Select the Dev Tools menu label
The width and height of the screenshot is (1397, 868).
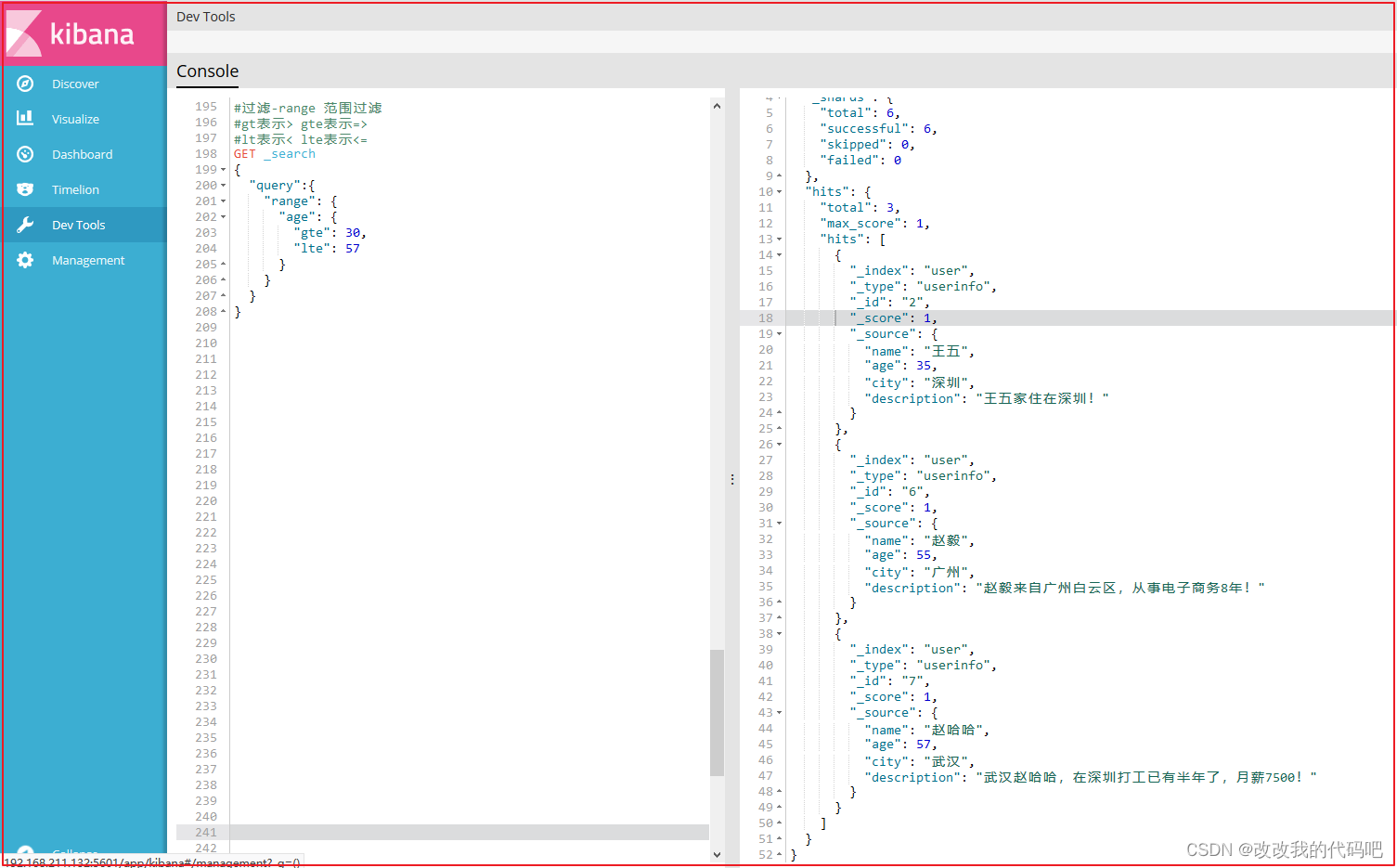(78, 225)
